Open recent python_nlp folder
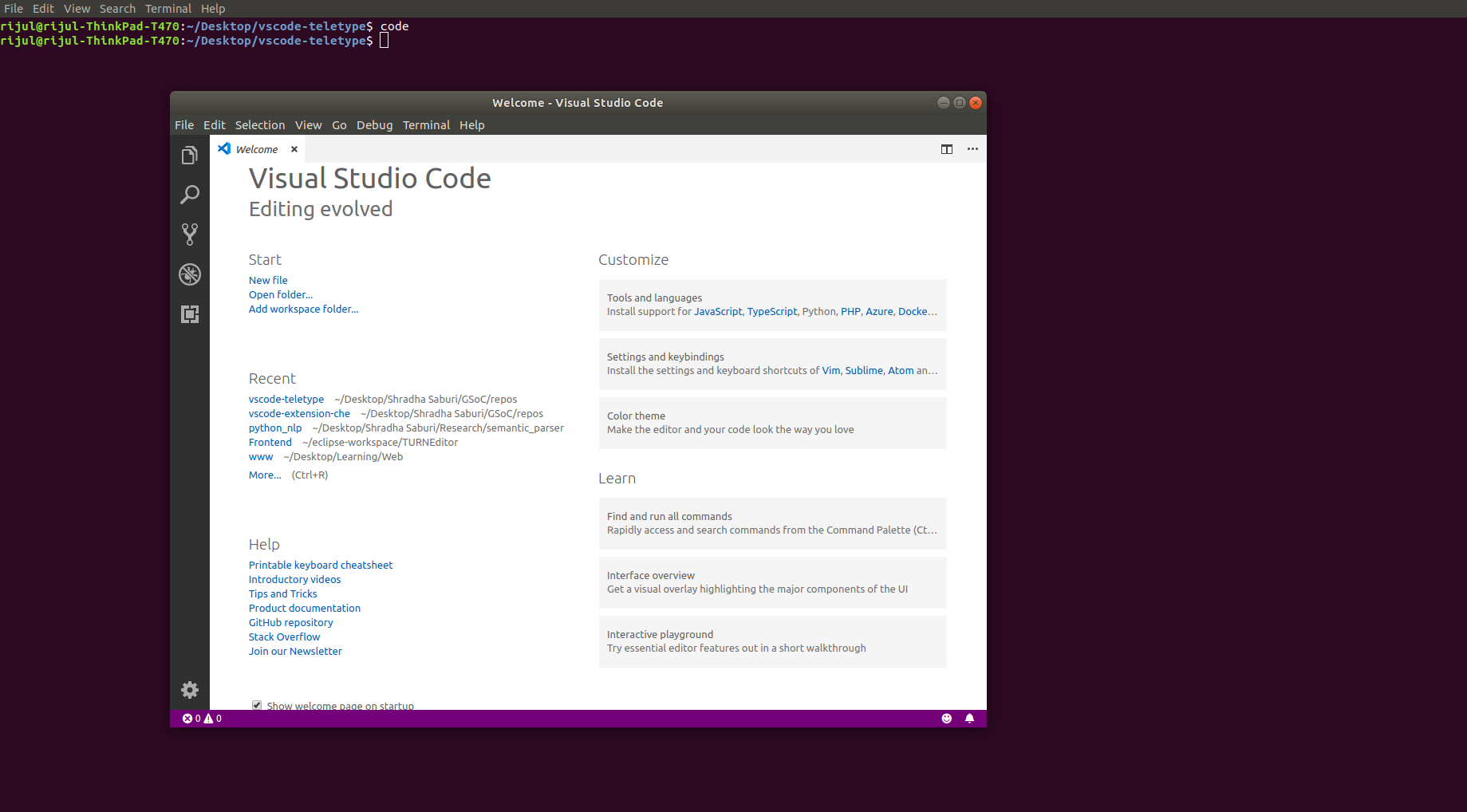1467x812 pixels. click(275, 428)
